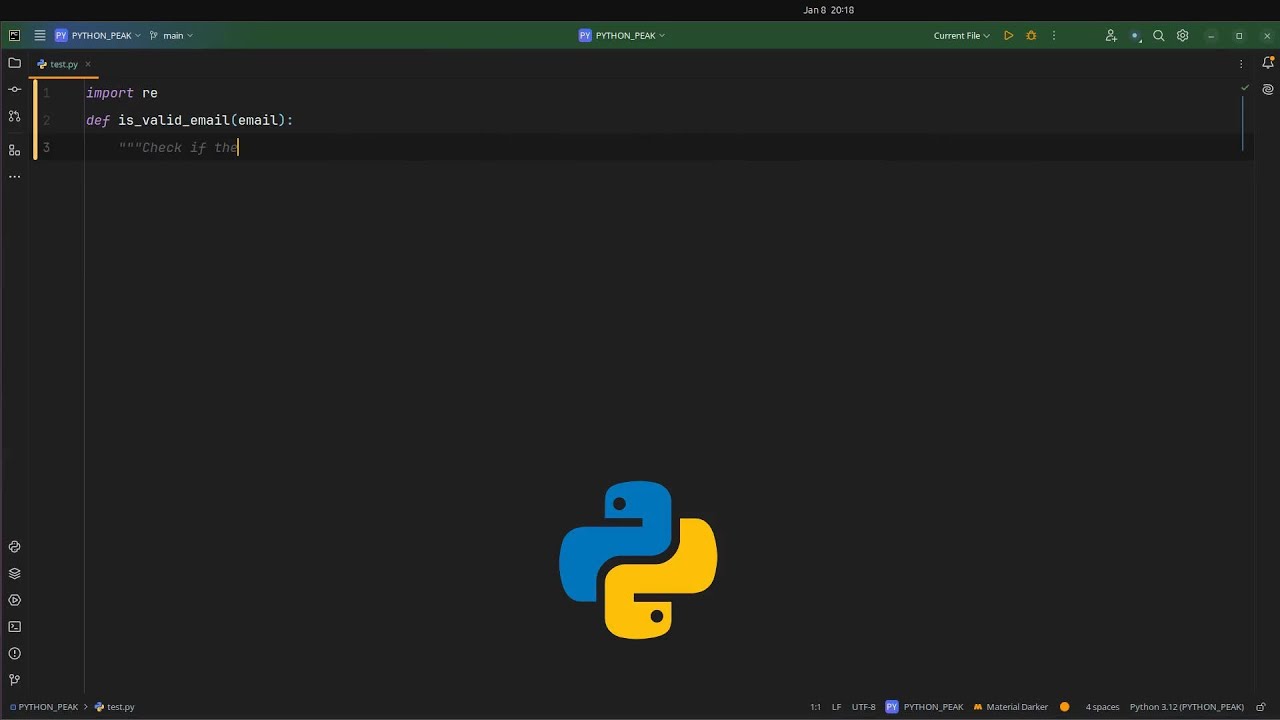The image size is (1280, 720).
Task: Show more tool windows ellipsis
Action: (x=14, y=176)
